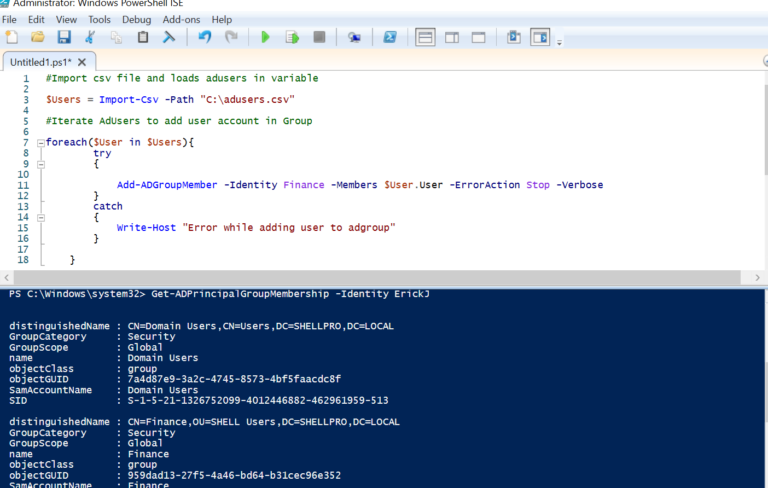
Task: Open the Help menu
Action: tap(222, 20)
